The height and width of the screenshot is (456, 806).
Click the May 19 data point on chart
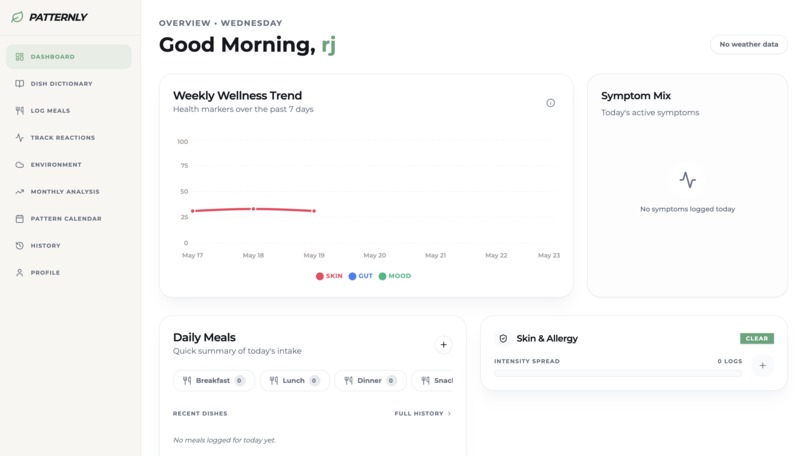coord(314,211)
